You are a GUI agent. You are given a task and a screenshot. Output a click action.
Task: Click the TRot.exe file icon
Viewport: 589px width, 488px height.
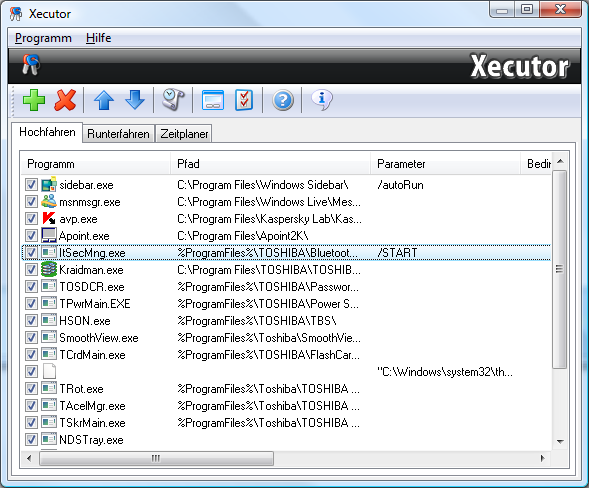click(49, 388)
